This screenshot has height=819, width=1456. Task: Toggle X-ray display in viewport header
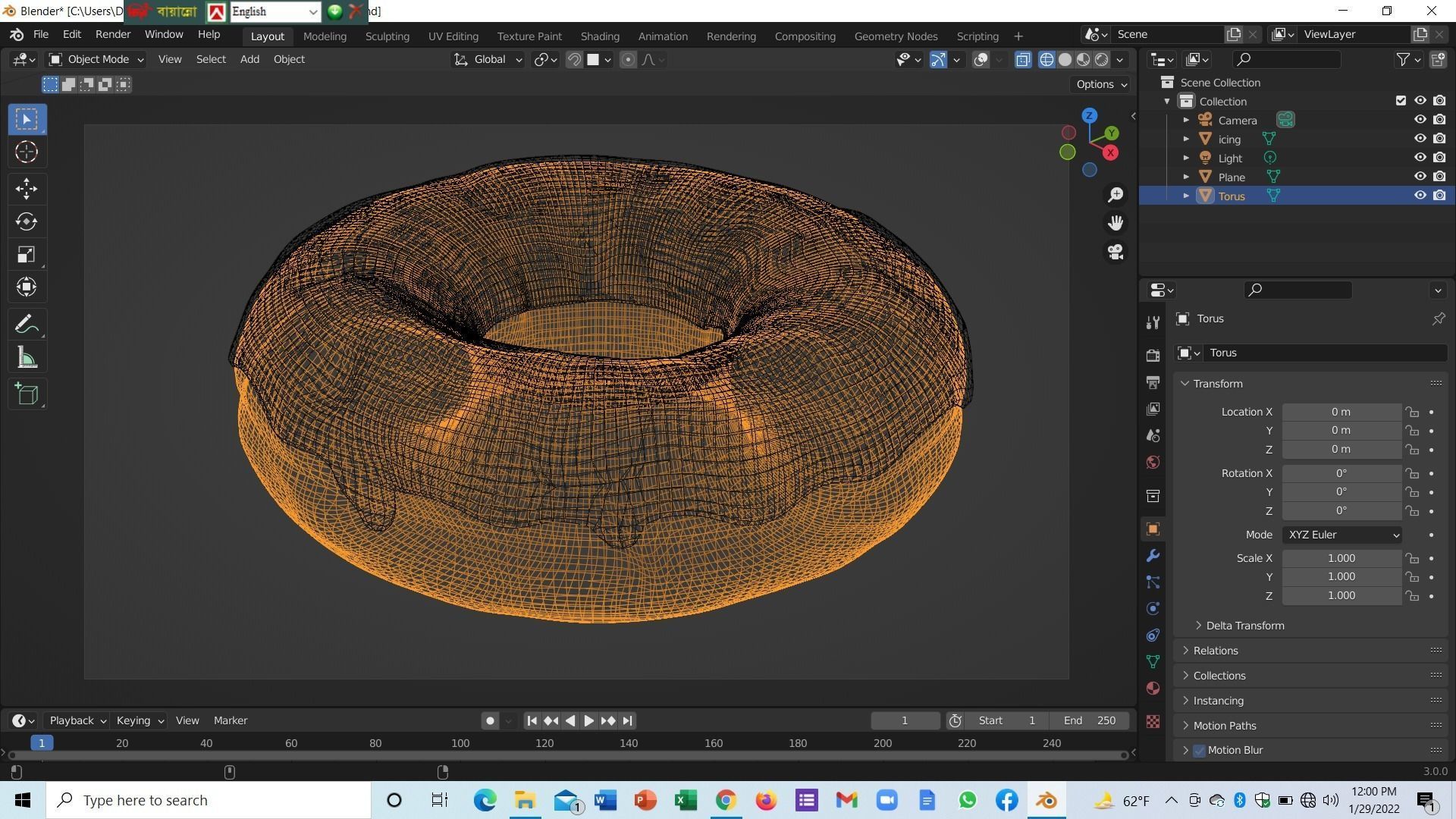tap(1023, 60)
